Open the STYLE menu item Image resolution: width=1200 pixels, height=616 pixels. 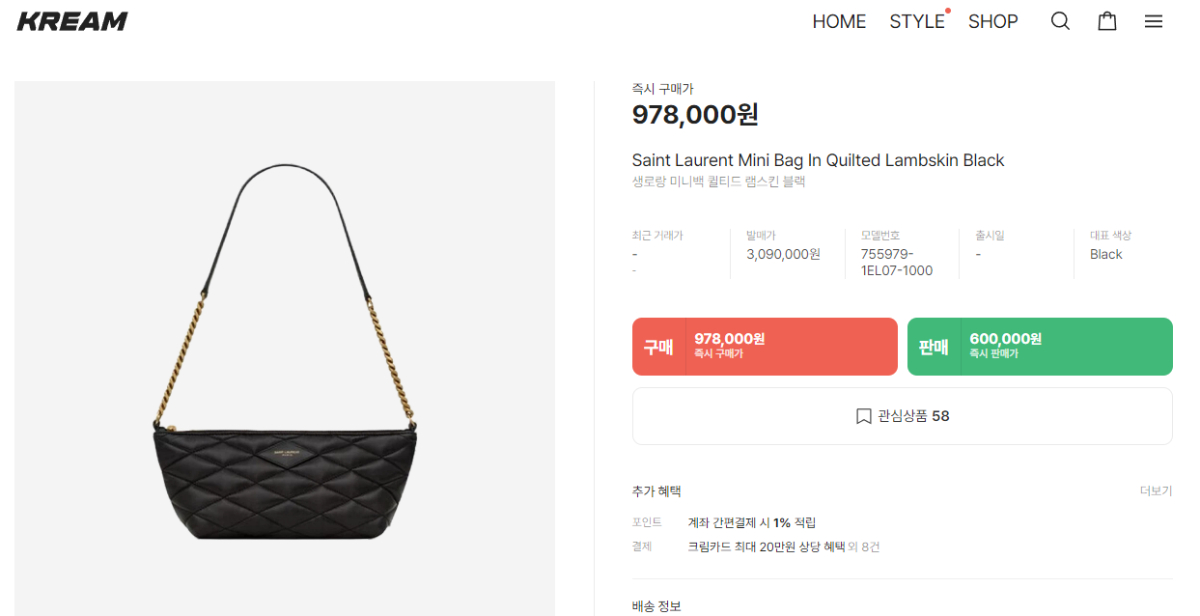coord(917,21)
